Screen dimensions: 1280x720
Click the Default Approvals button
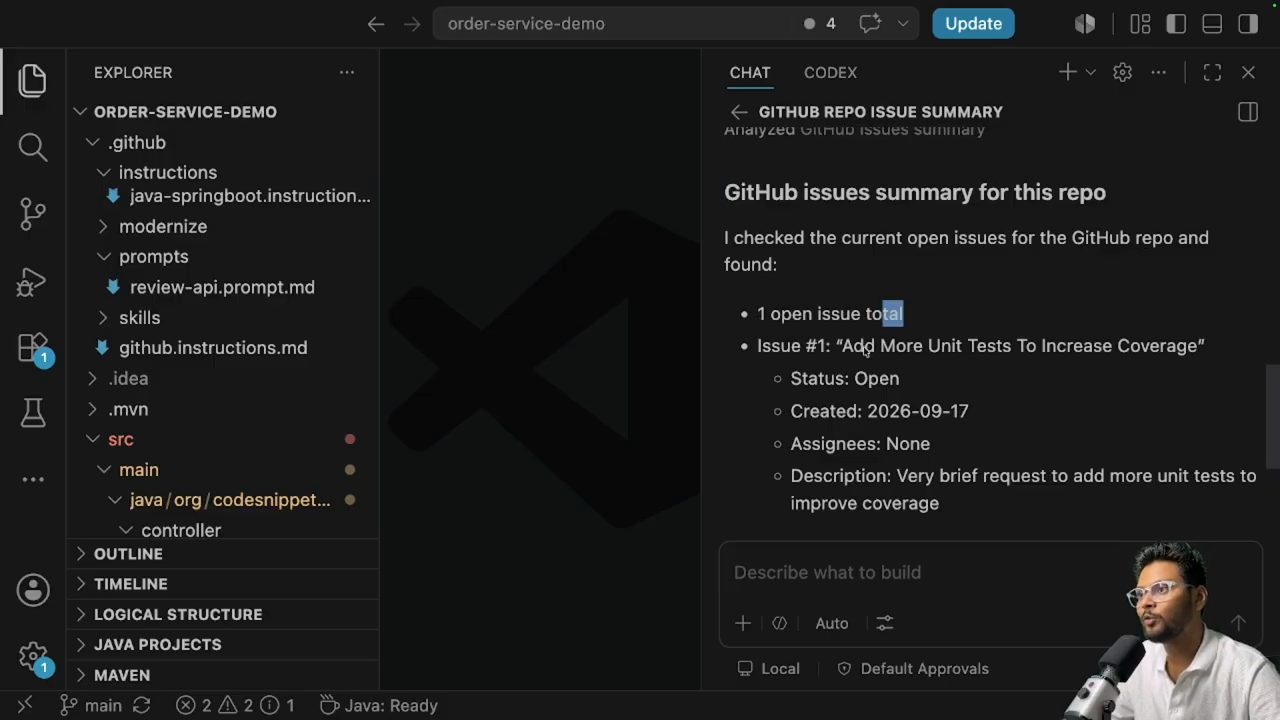912,669
